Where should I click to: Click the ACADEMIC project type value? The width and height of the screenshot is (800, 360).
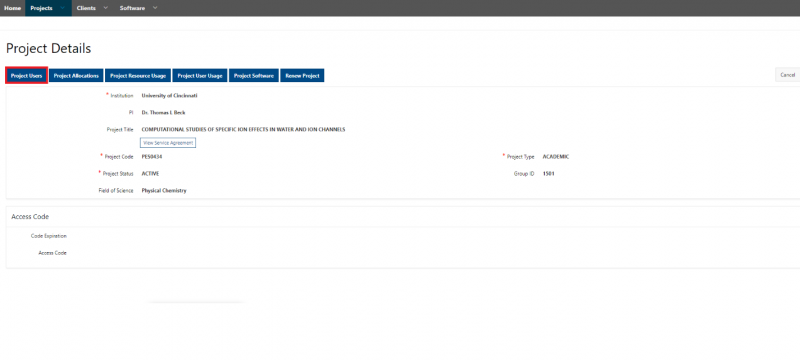coord(556,157)
